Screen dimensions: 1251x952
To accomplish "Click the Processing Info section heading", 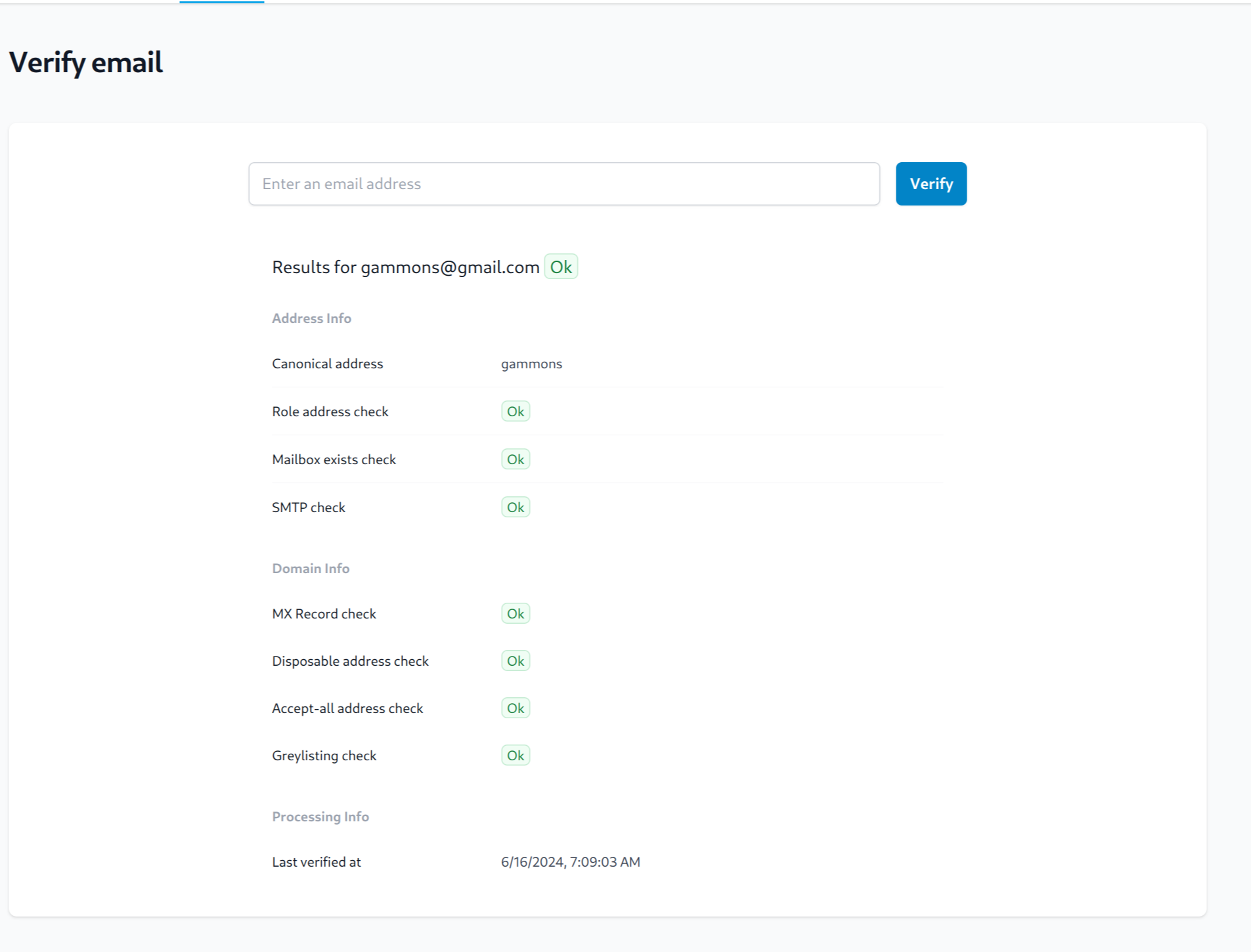I will [x=320, y=817].
